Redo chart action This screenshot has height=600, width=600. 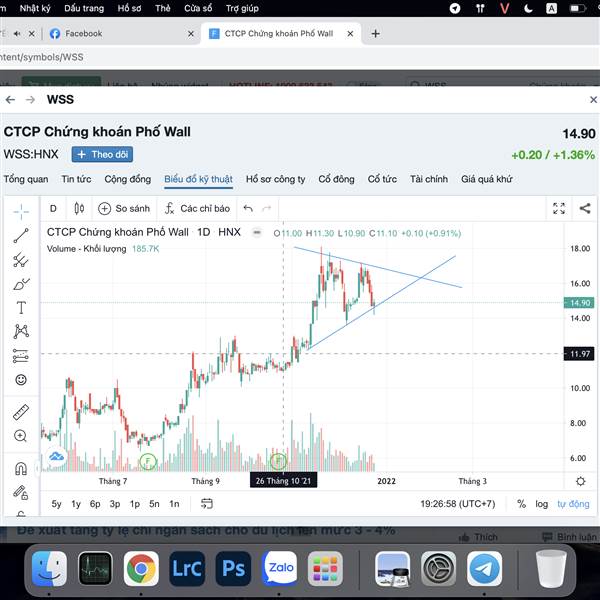(267, 209)
